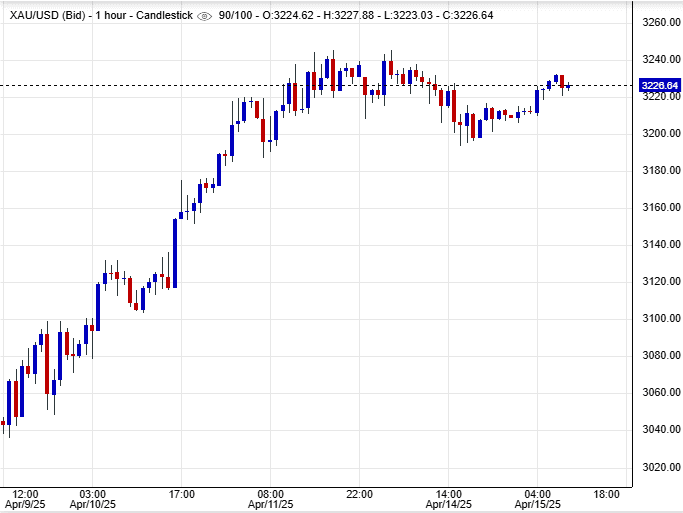Click the 3140.00 price axis label
The height and width of the screenshot is (513, 683).
658,244
